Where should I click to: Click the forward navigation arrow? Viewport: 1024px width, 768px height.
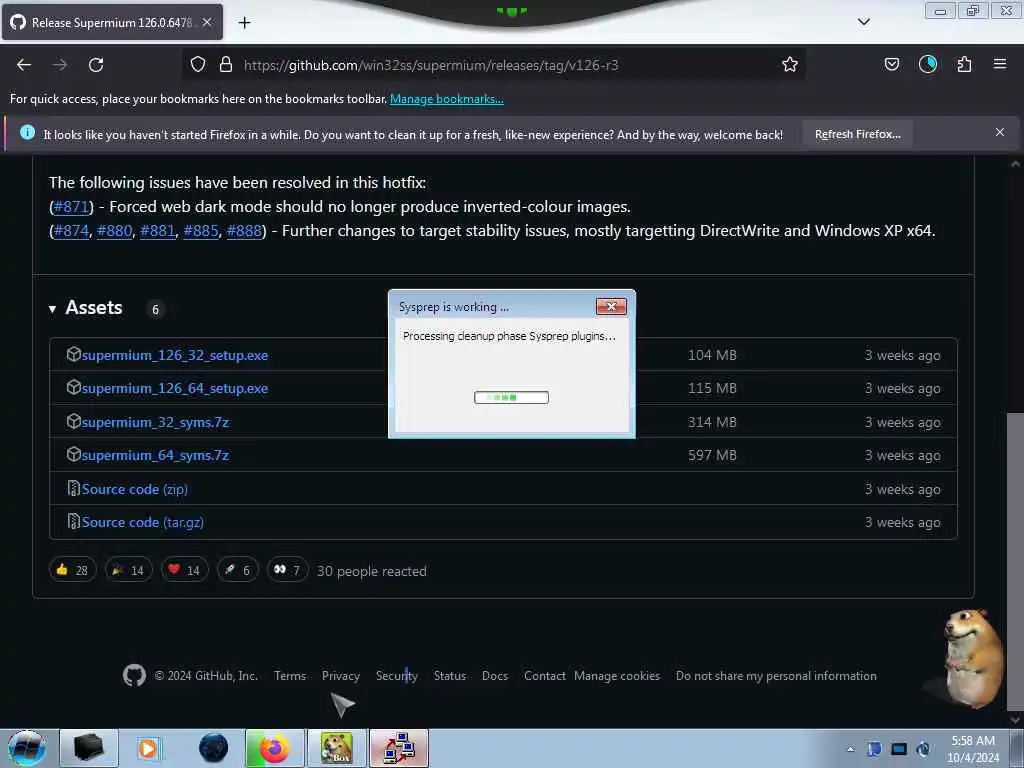(x=60, y=65)
